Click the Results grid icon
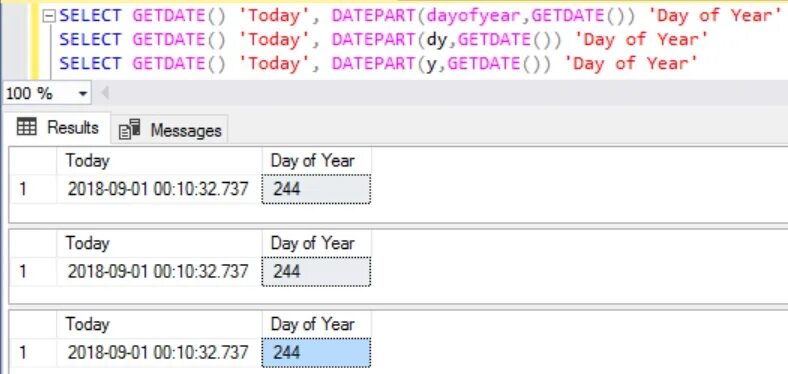Viewport: 788px width, 374px height. click(27, 127)
